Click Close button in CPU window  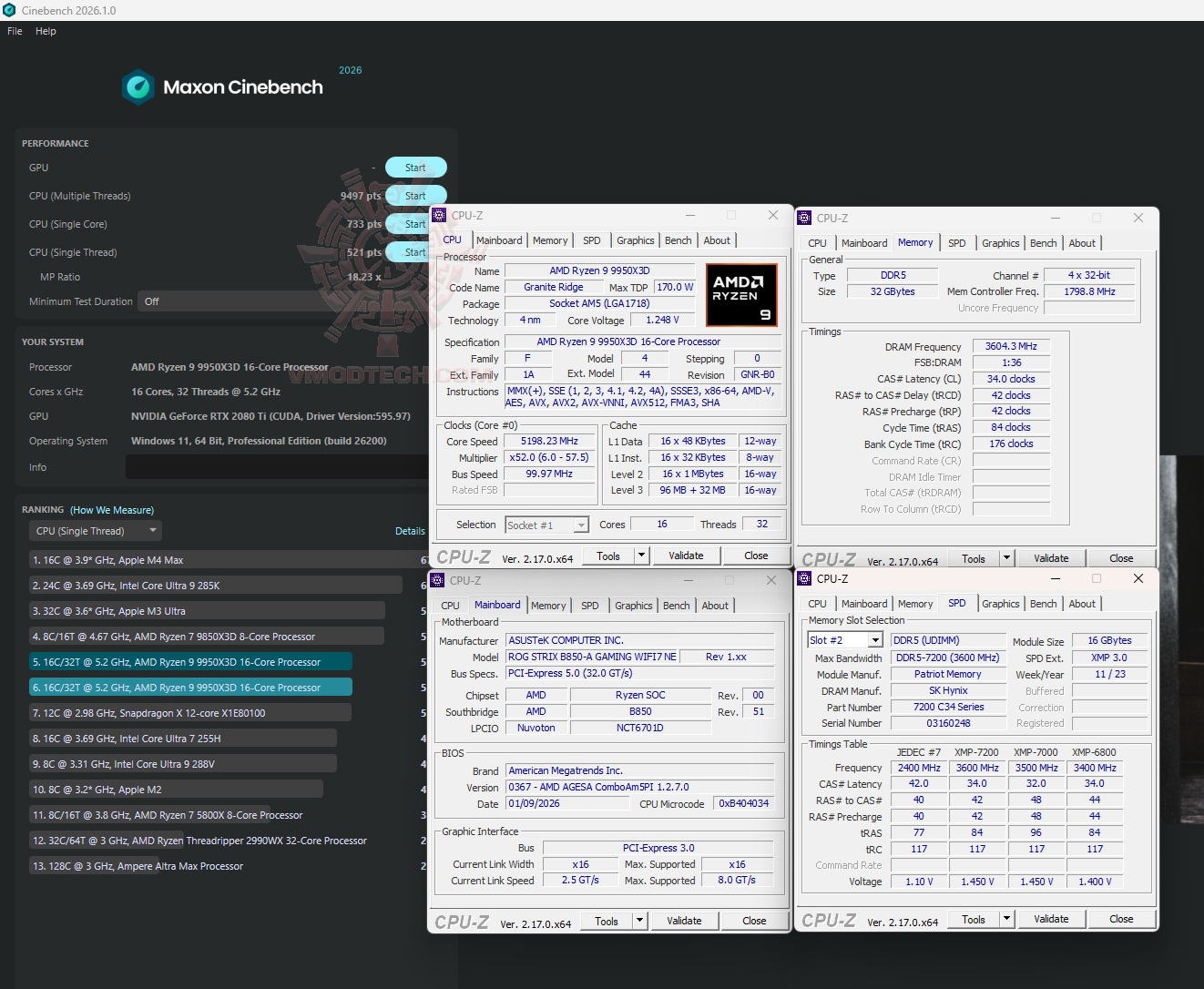coord(756,556)
